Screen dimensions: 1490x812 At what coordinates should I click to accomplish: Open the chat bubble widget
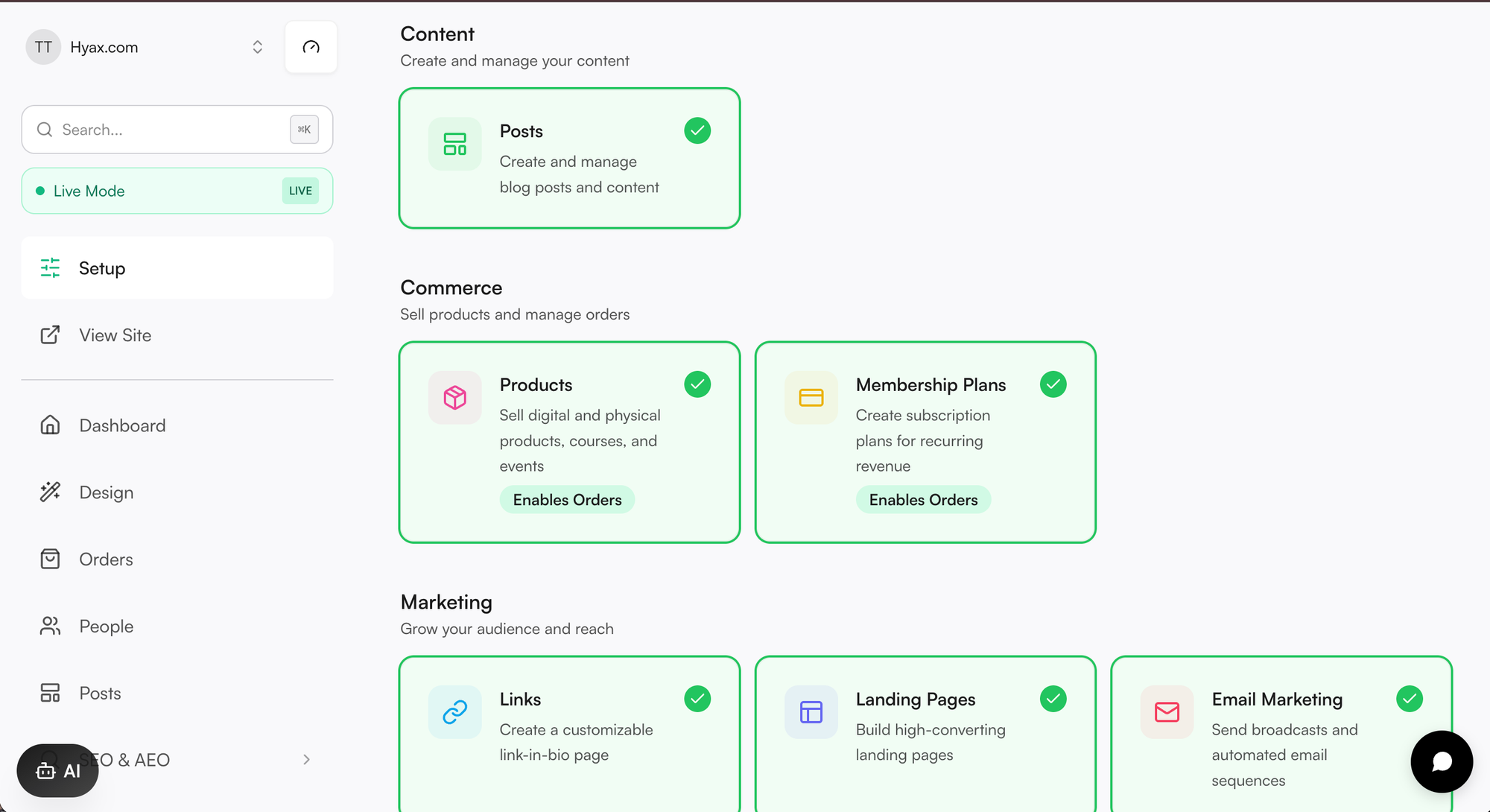point(1442,761)
